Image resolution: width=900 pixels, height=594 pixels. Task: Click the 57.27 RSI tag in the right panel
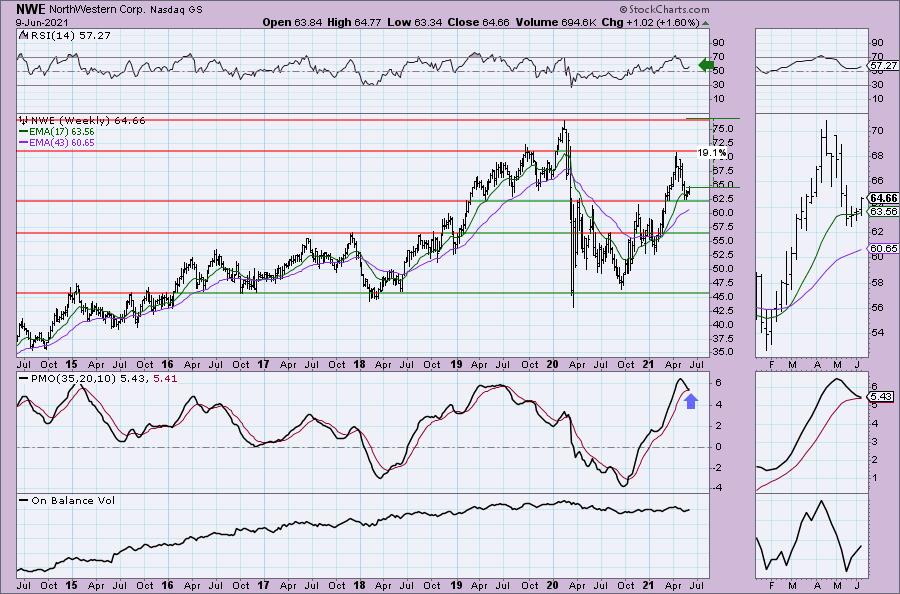883,66
